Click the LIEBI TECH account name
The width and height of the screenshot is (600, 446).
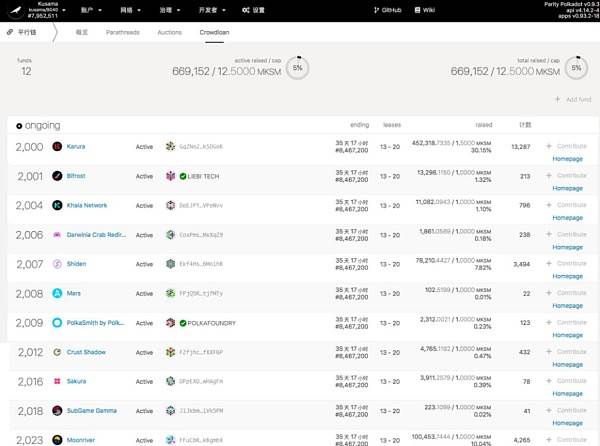pos(203,176)
